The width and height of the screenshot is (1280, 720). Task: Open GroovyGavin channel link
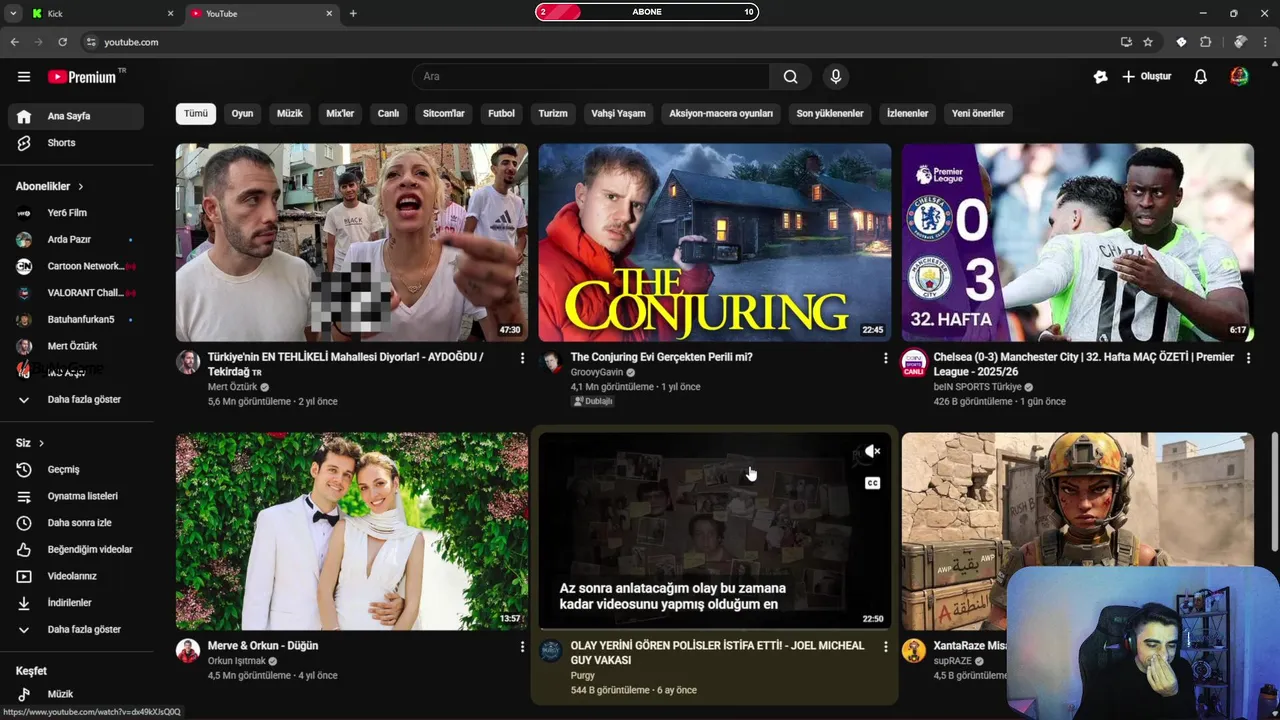pyautogui.click(x=596, y=372)
